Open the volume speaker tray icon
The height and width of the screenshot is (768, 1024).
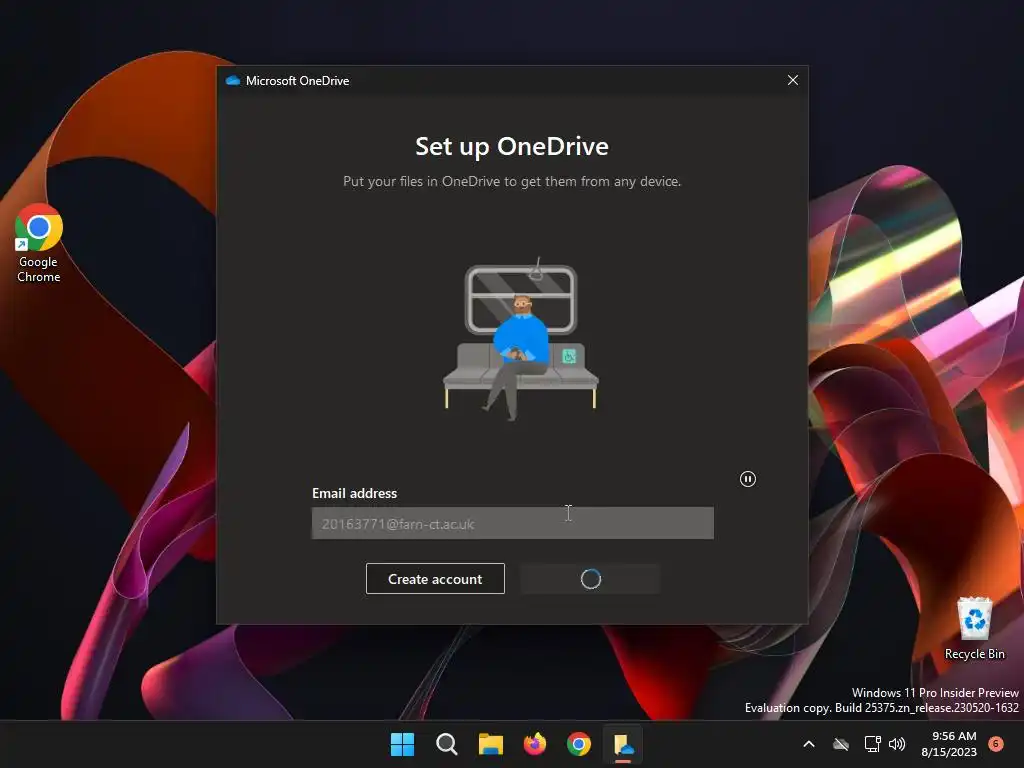click(897, 744)
